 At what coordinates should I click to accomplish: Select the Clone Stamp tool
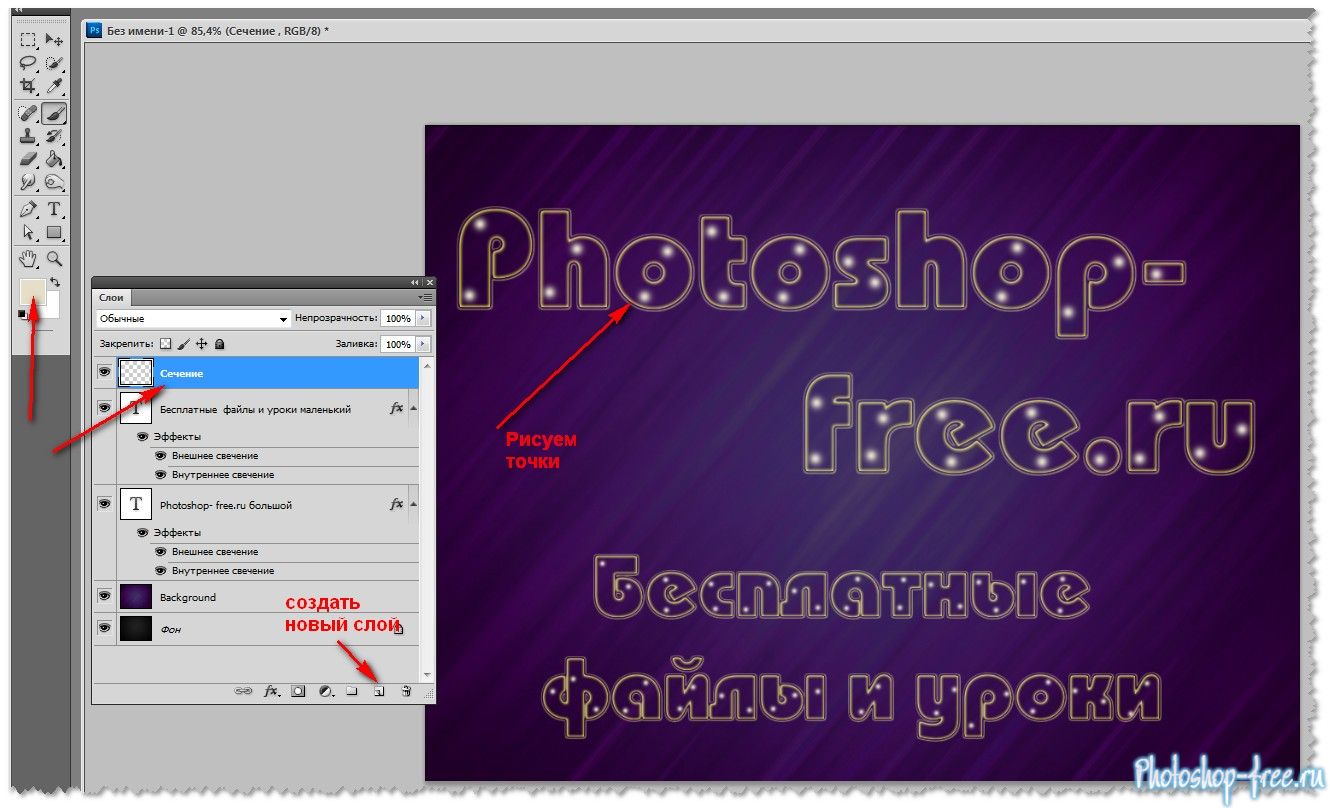pyautogui.click(x=28, y=136)
